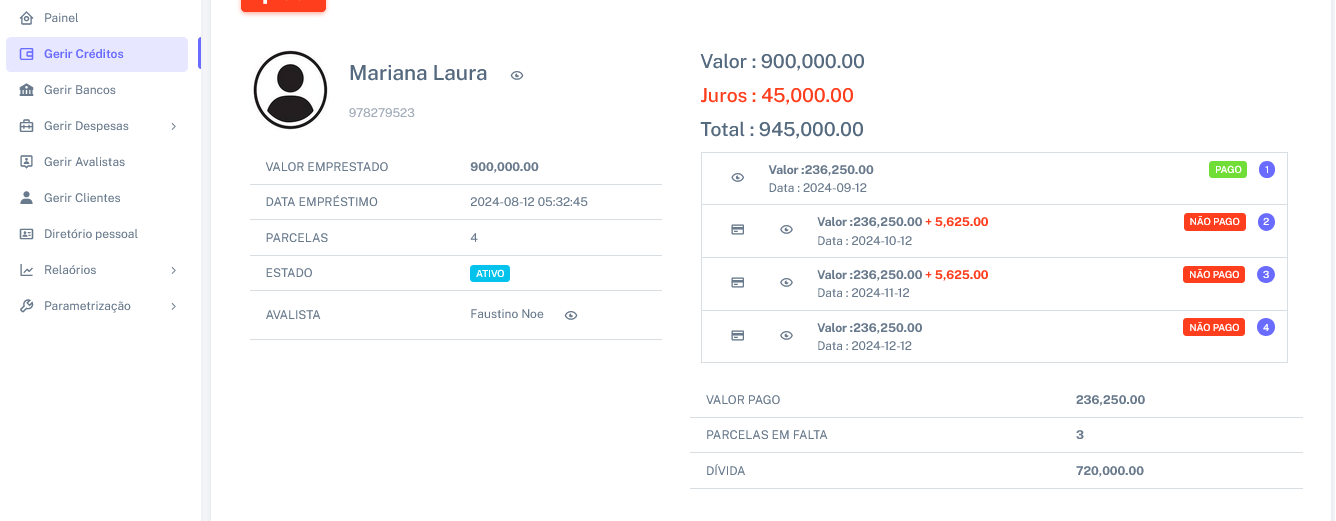Screen dimensions: 1336x521
Task: Expand the Parametrização submenu chevron
Action: pyautogui.click(x=173, y=306)
